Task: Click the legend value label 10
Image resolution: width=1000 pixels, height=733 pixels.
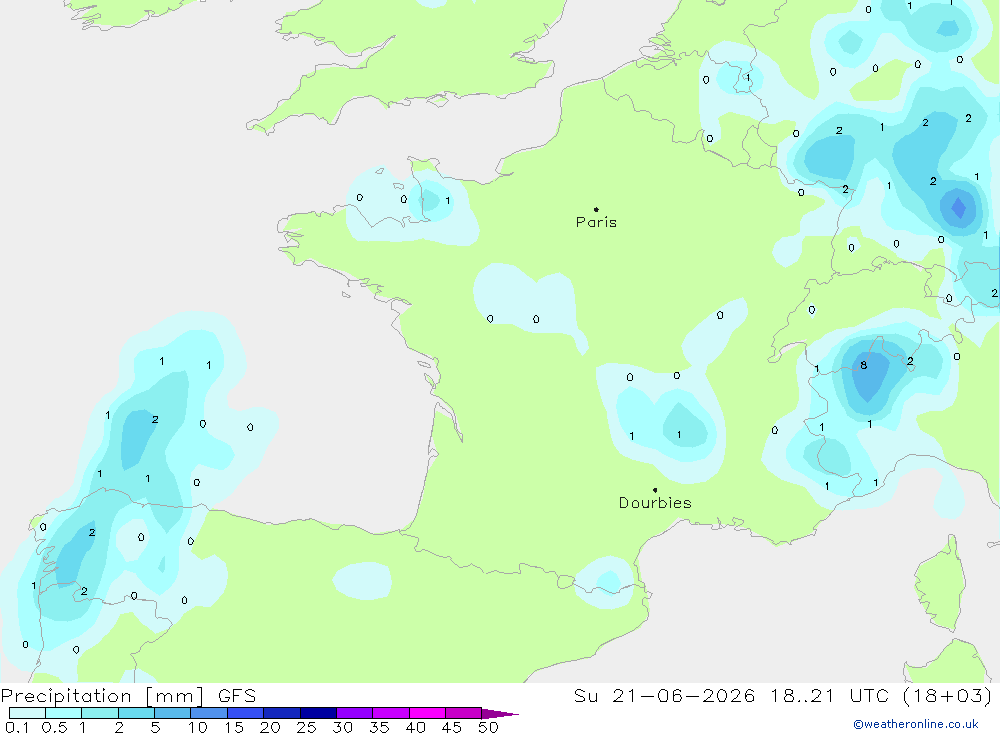Action: [x=197, y=727]
